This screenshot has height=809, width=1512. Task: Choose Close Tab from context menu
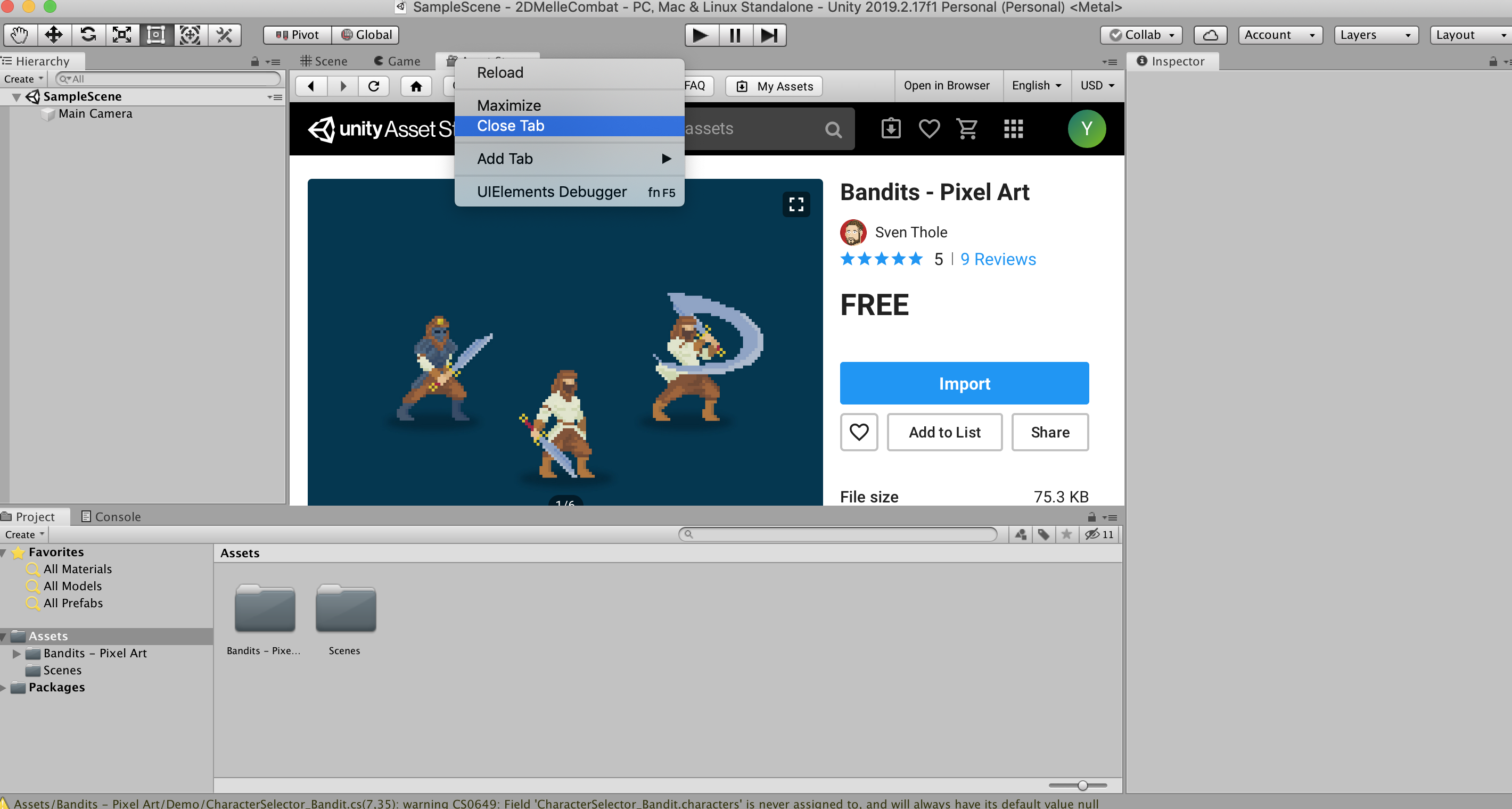click(511, 126)
